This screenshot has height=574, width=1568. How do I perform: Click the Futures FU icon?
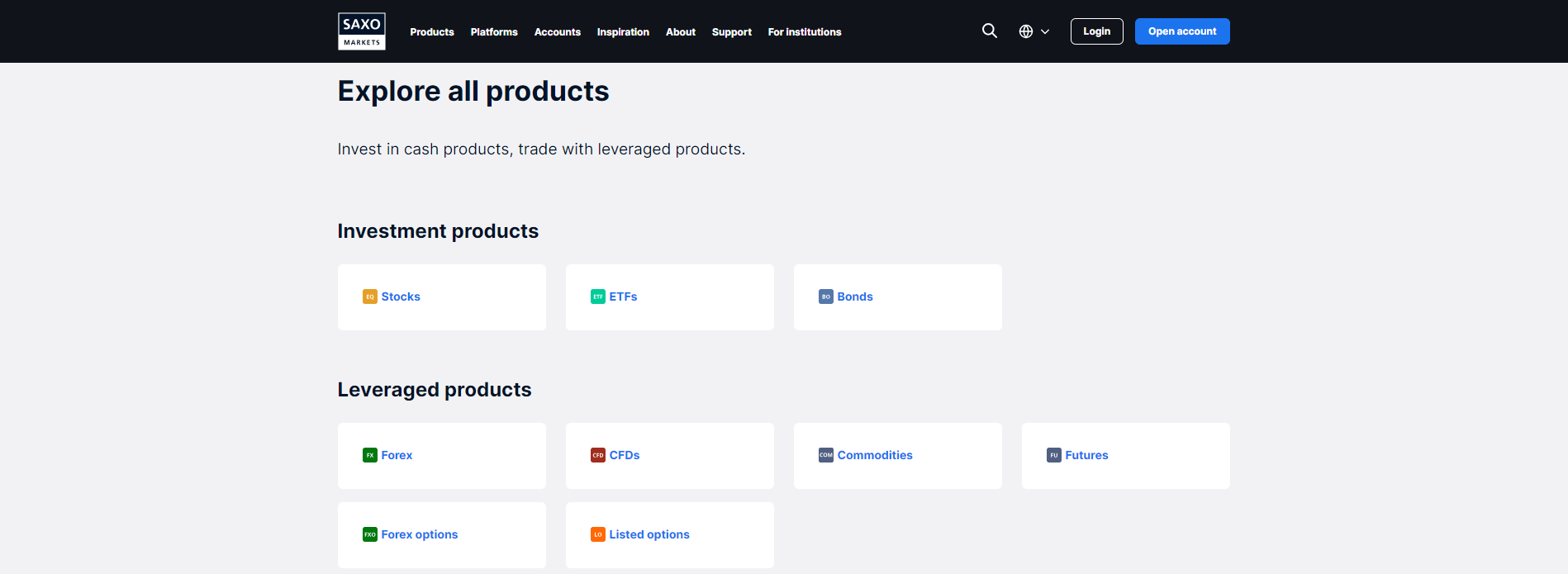(x=1054, y=455)
